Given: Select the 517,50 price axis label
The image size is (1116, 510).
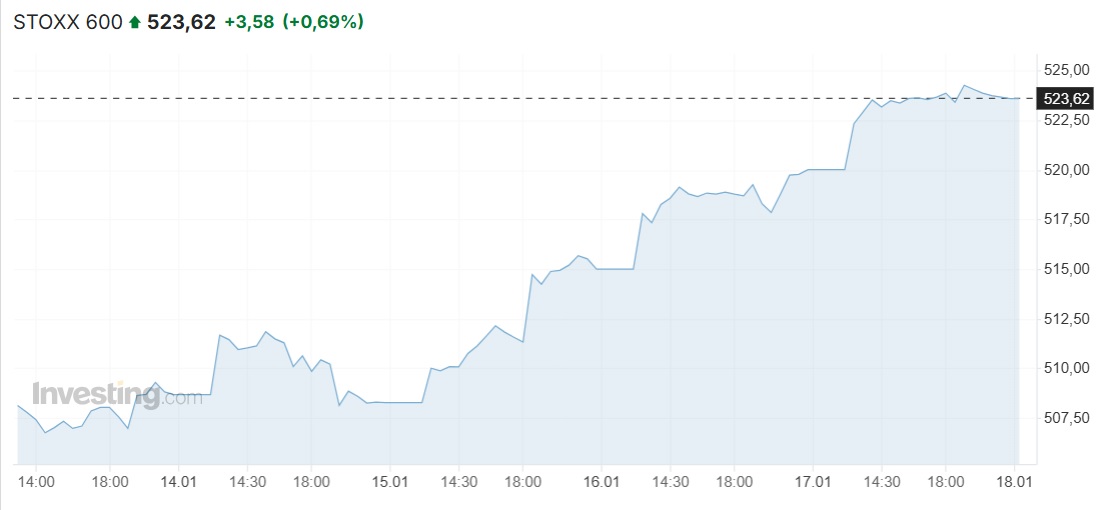Looking at the screenshot, I should (x=1066, y=219).
